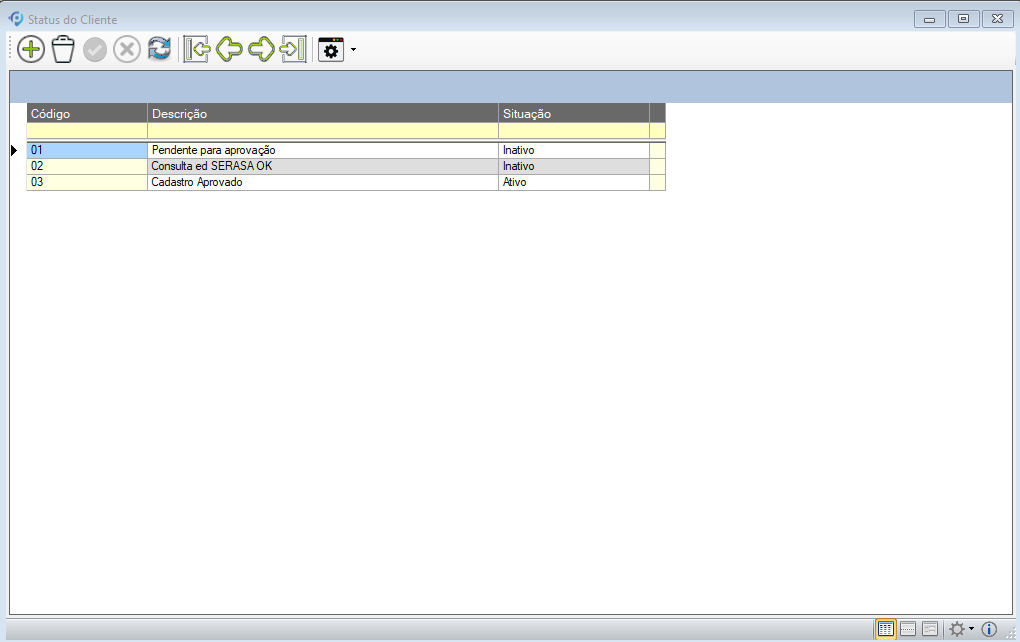Switch to form view mode
The width and height of the screenshot is (1020, 642).
click(930, 629)
